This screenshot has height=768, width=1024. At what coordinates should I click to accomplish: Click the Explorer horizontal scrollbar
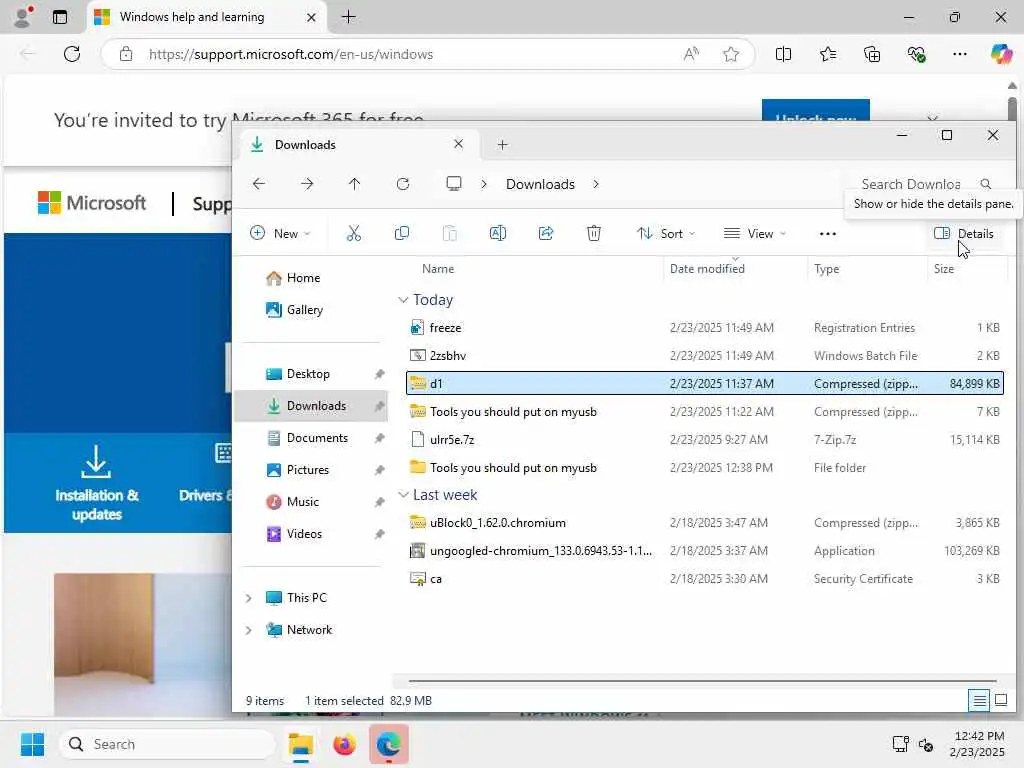pos(702,681)
